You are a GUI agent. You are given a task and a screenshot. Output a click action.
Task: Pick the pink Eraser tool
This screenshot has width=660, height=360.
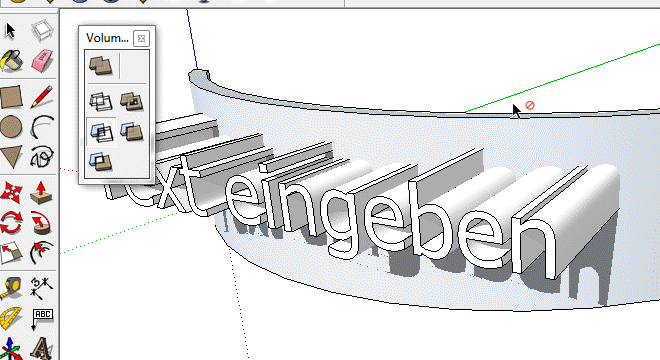point(42,61)
